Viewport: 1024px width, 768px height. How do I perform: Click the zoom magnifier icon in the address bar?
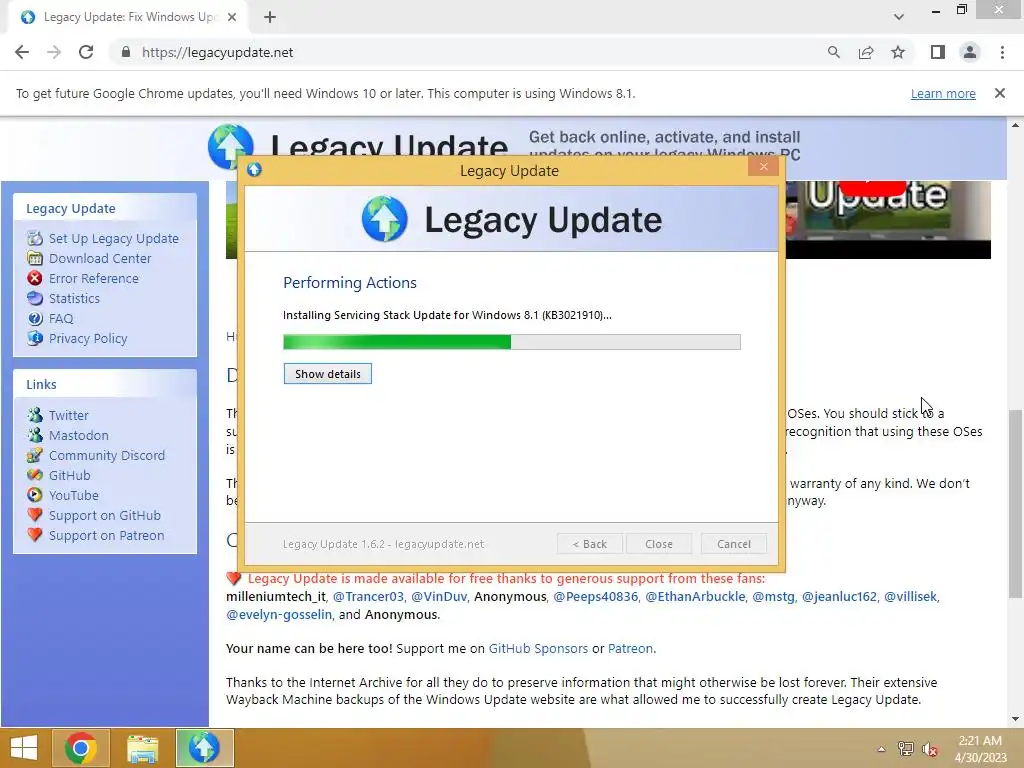(833, 52)
